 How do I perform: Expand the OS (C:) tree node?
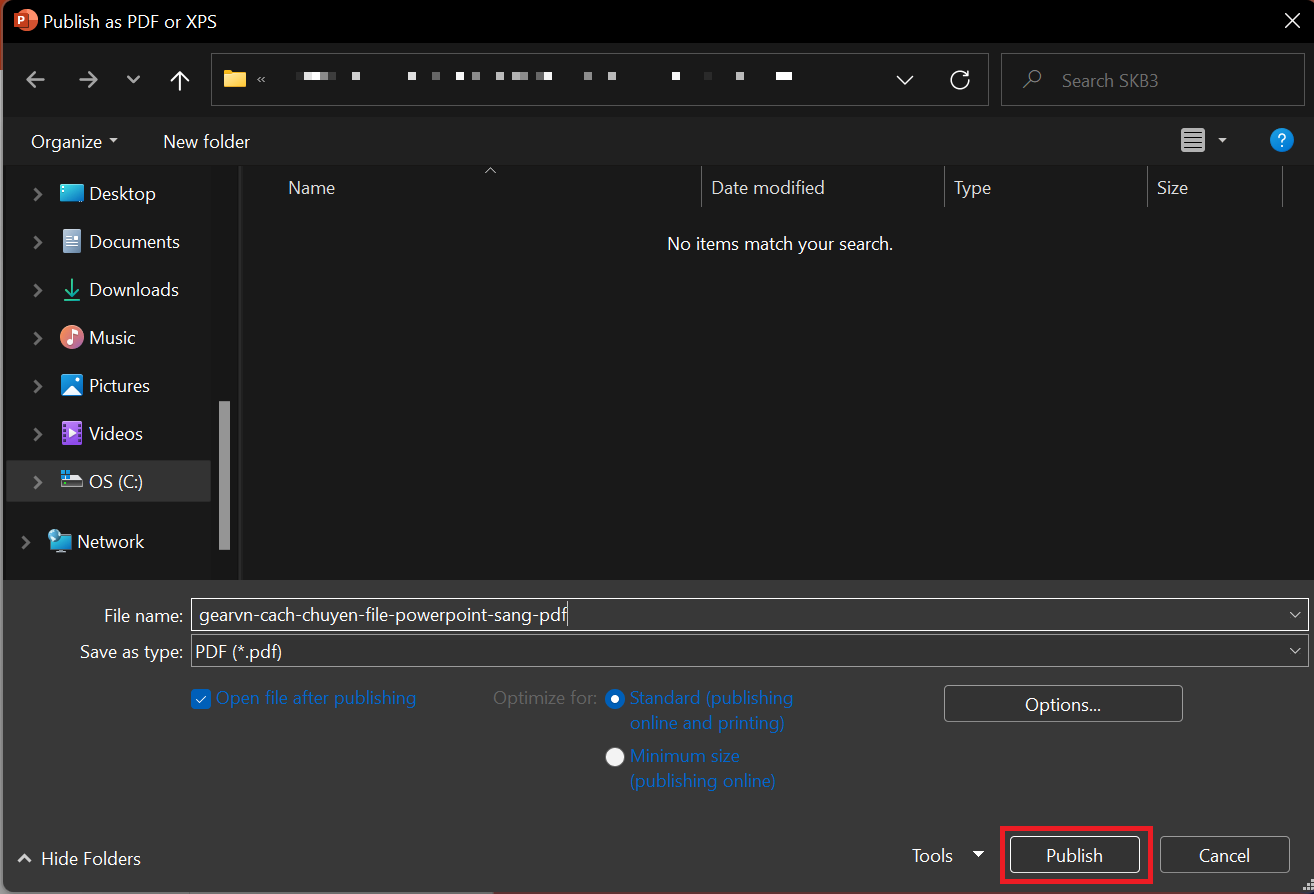pyautogui.click(x=38, y=482)
